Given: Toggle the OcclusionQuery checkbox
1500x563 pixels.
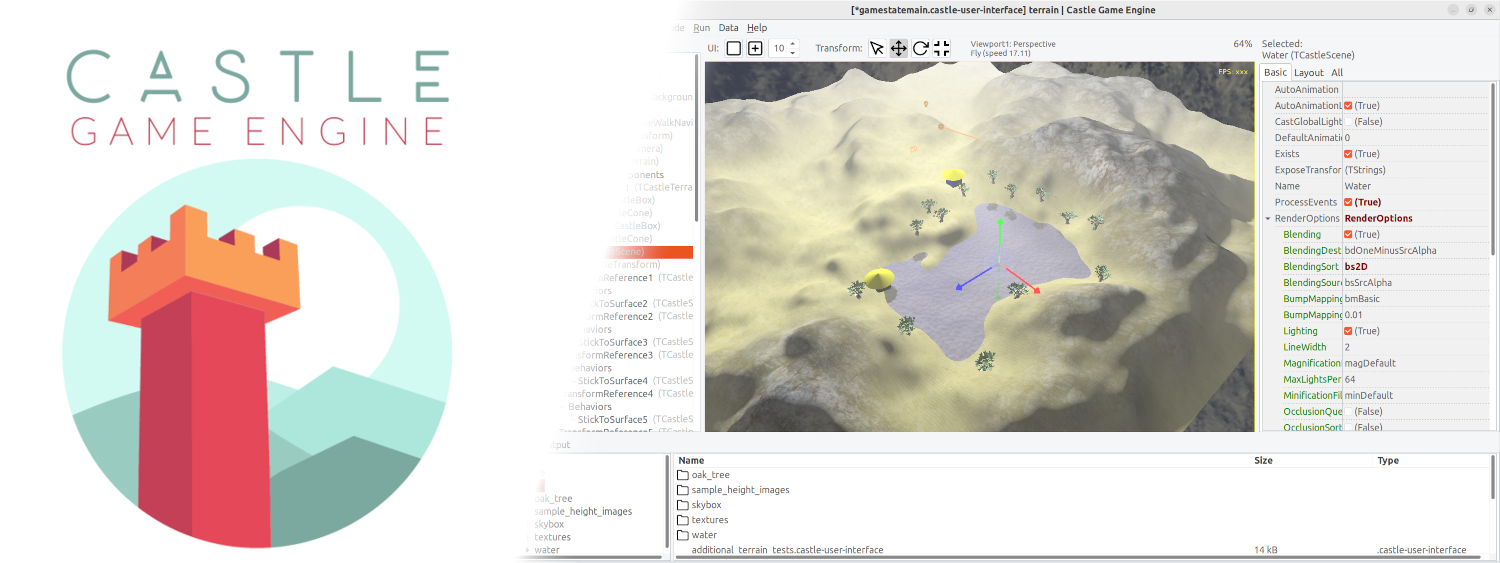Looking at the screenshot, I should pos(1349,411).
